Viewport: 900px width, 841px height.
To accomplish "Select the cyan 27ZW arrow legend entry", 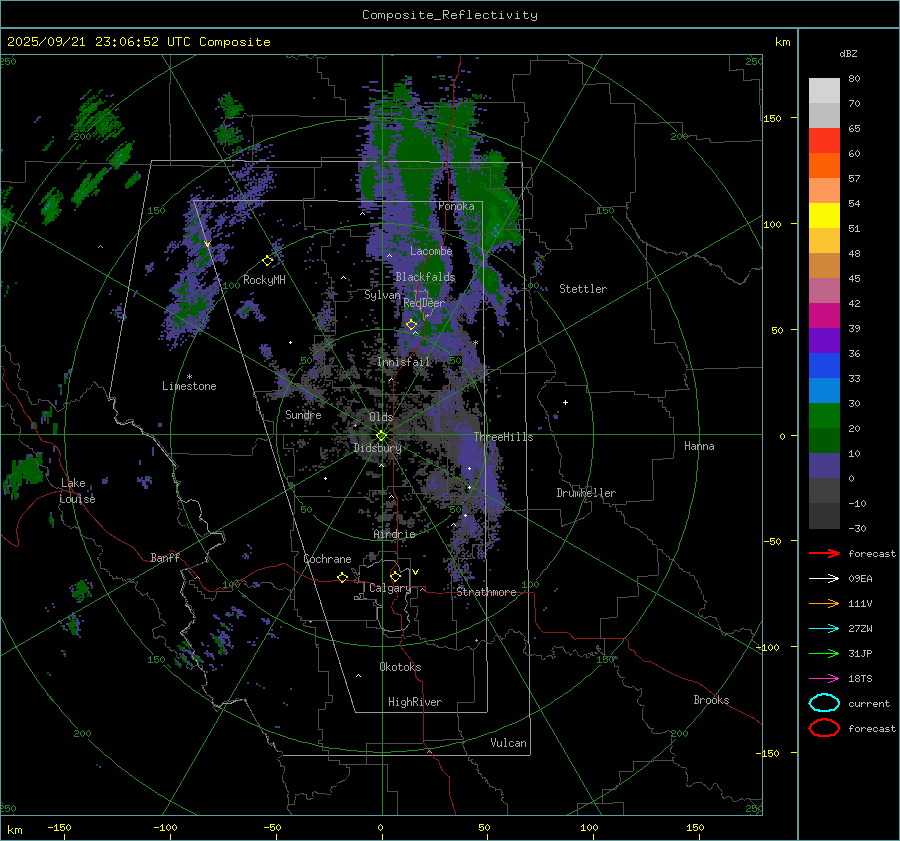I will (824, 628).
